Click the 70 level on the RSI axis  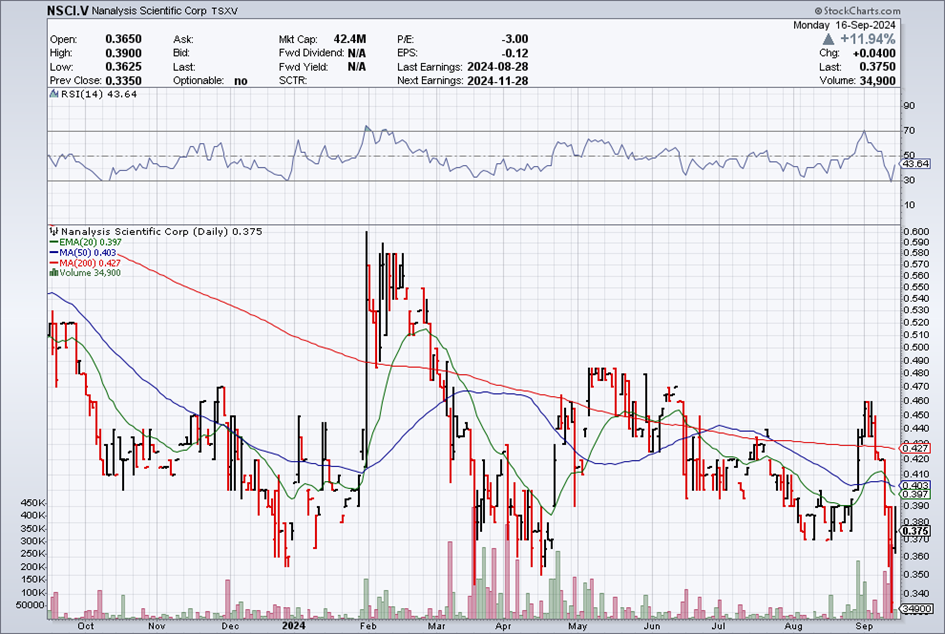pos(909,130)
